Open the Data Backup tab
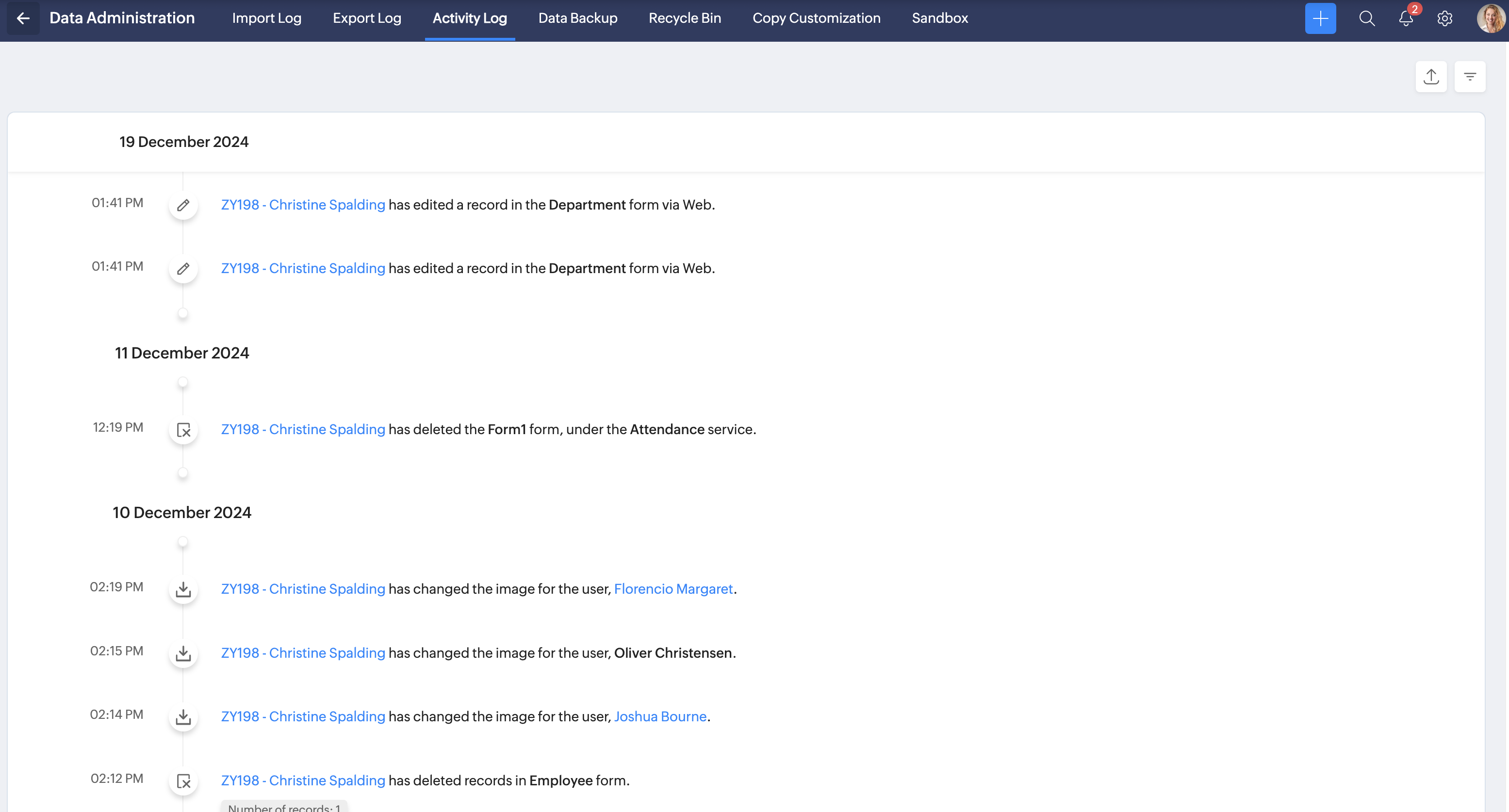 click(577, 18)
